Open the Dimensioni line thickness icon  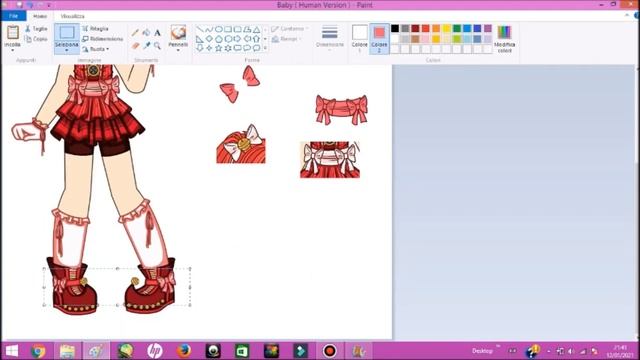click(329, 32)
